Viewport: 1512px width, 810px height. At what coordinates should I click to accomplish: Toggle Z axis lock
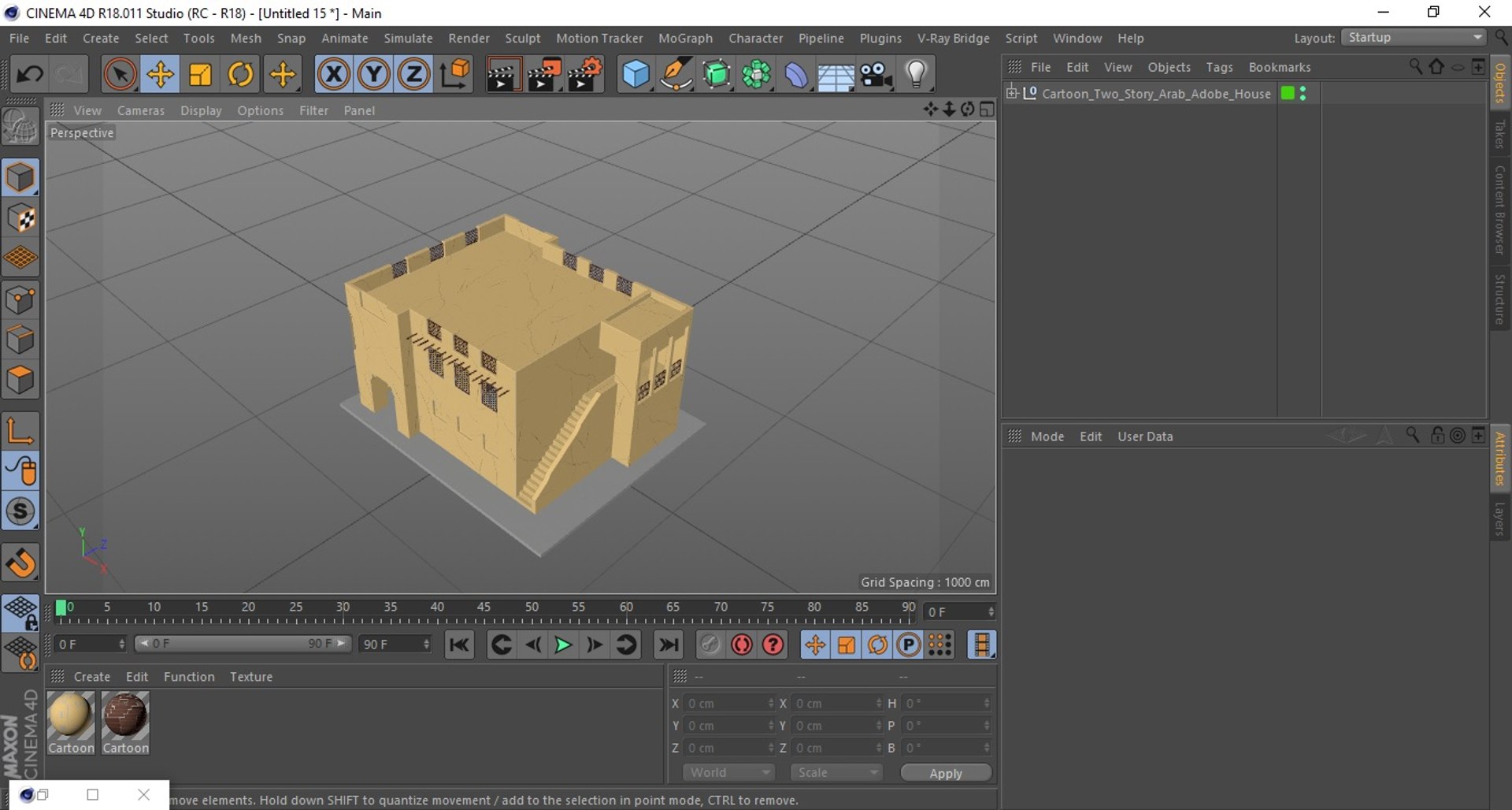coord(414,75)
